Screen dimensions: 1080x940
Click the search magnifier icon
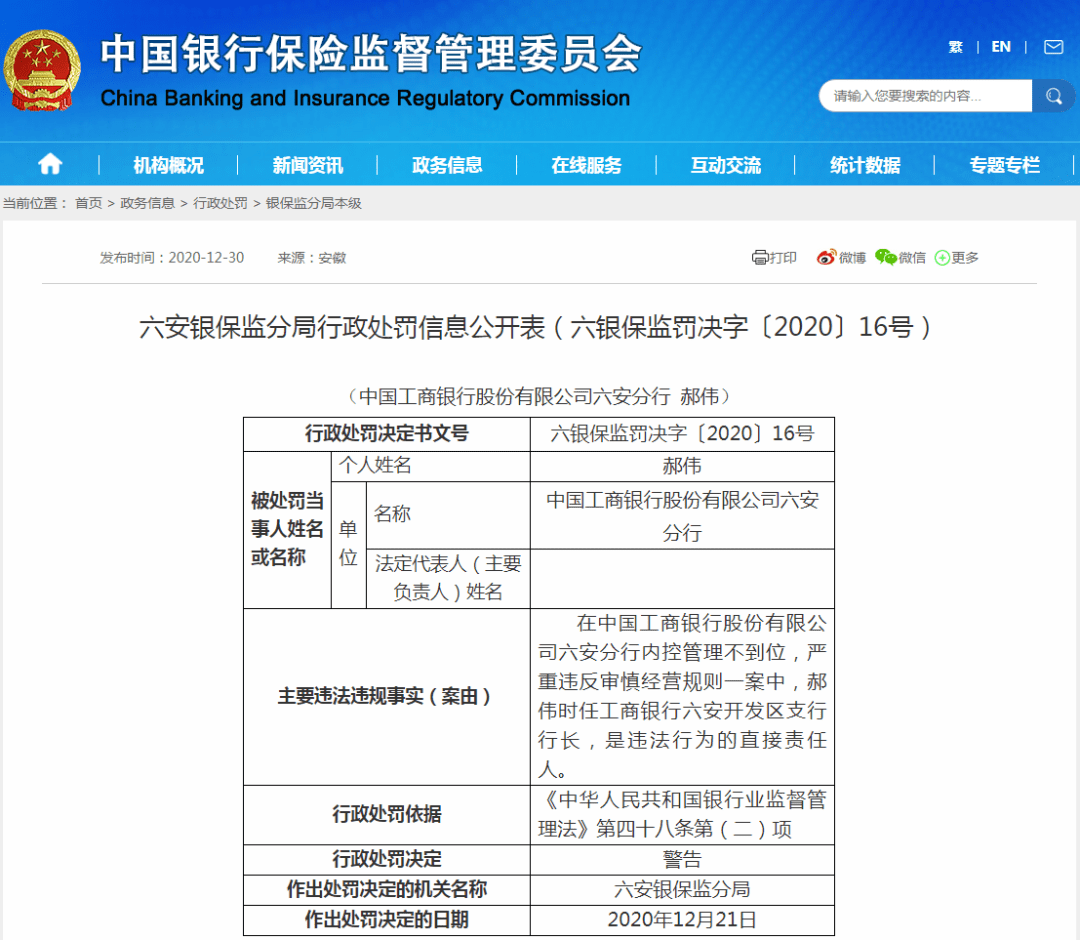click(x=1053, y=96)
